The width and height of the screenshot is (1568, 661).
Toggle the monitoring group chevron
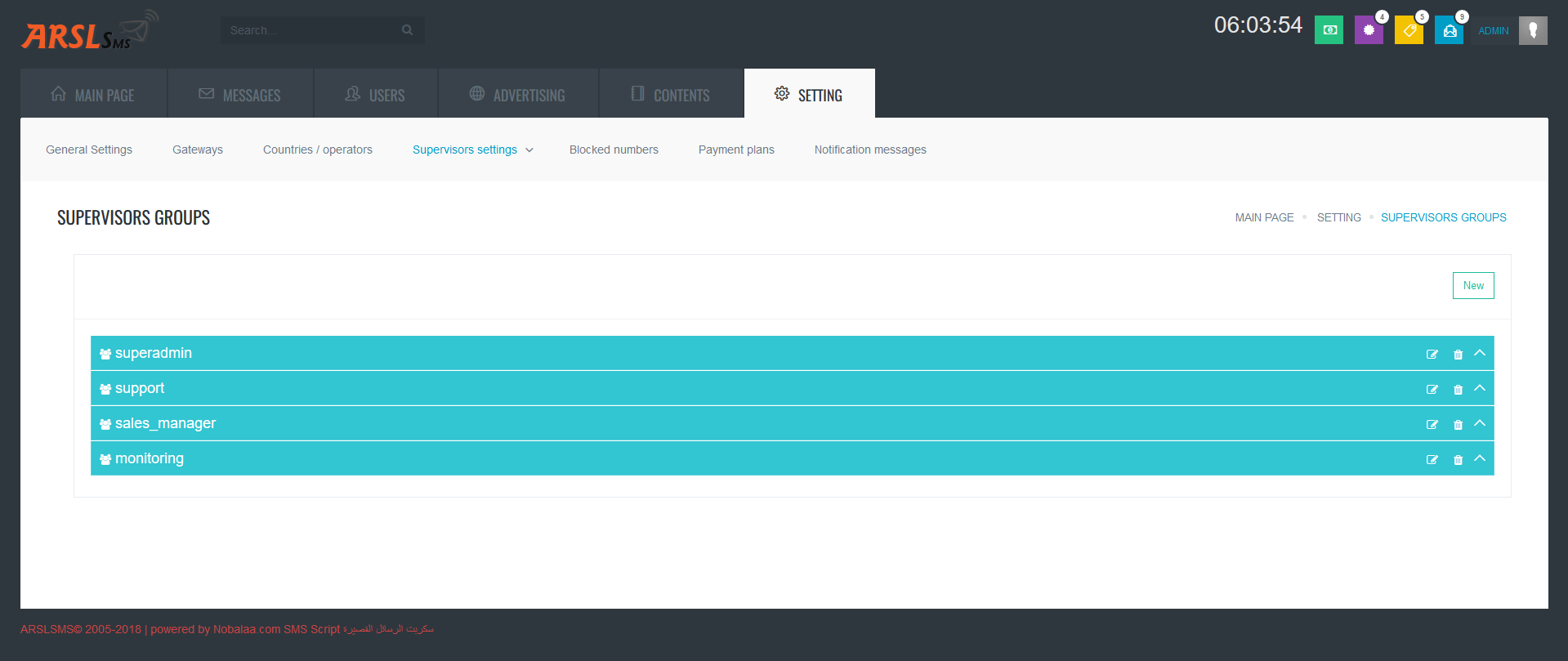click(x=1480, y=458)
